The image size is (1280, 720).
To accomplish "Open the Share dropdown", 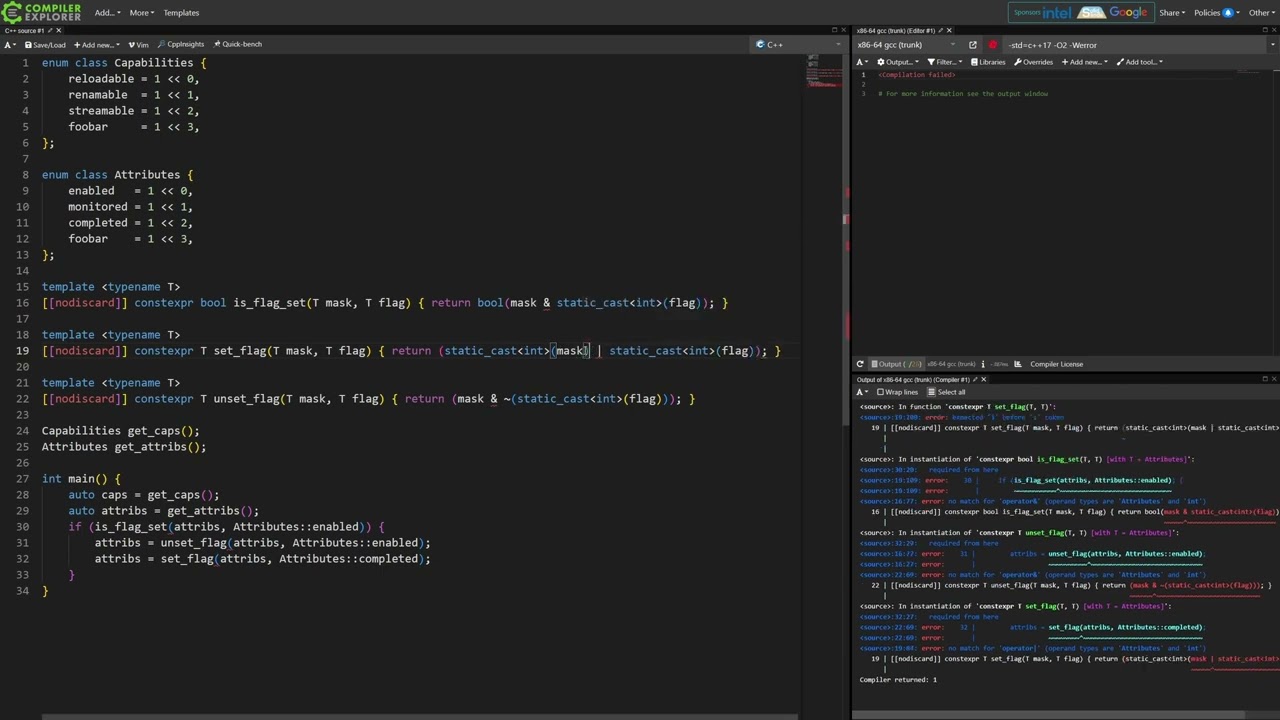I will click(x=1171, y=13).
